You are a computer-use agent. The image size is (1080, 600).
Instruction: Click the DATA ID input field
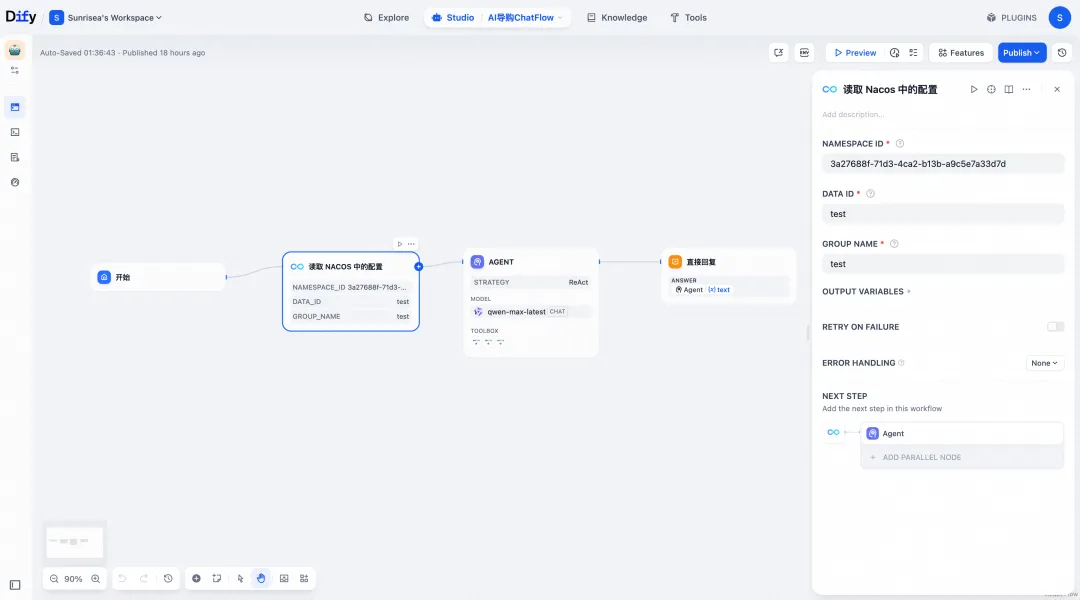[942, 214]
